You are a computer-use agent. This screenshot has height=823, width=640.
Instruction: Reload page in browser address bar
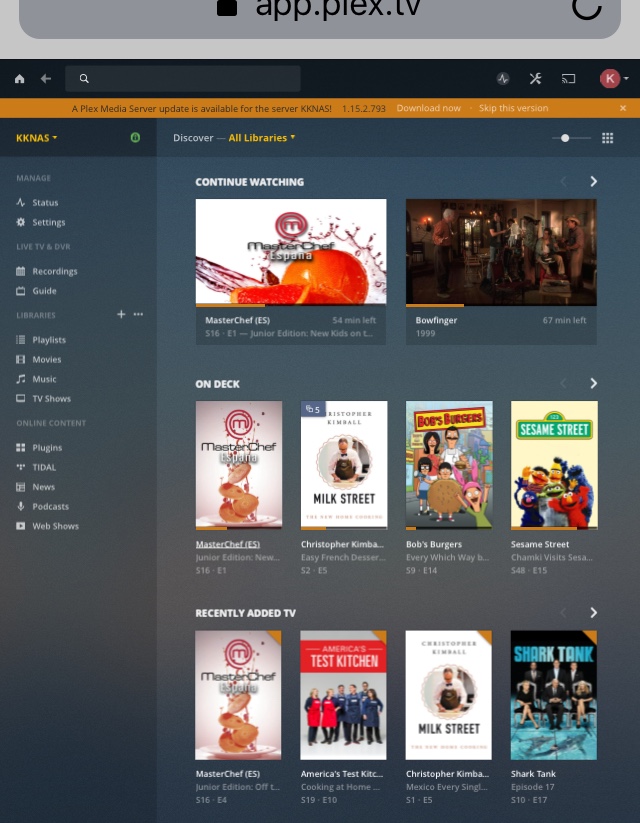pos(586,6)
